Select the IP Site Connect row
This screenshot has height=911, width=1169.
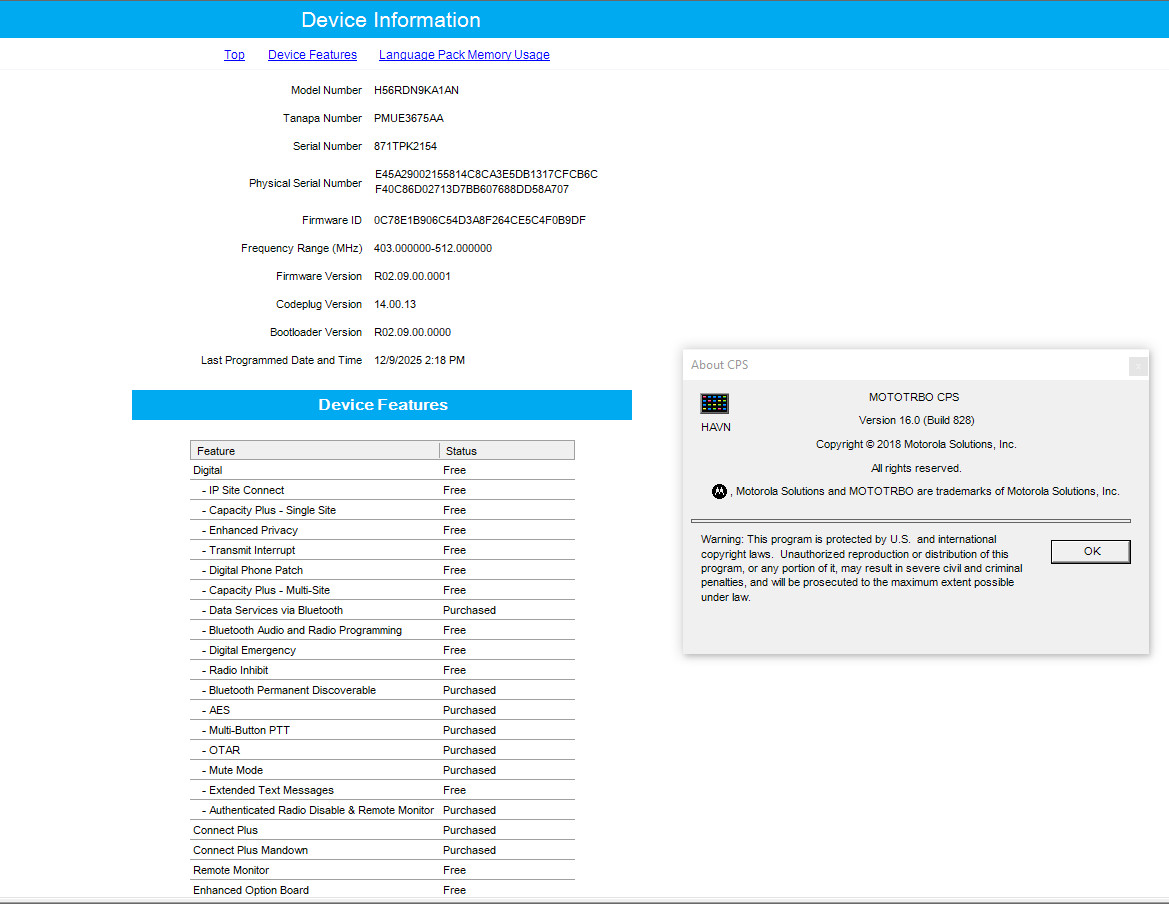coord(382,490)
